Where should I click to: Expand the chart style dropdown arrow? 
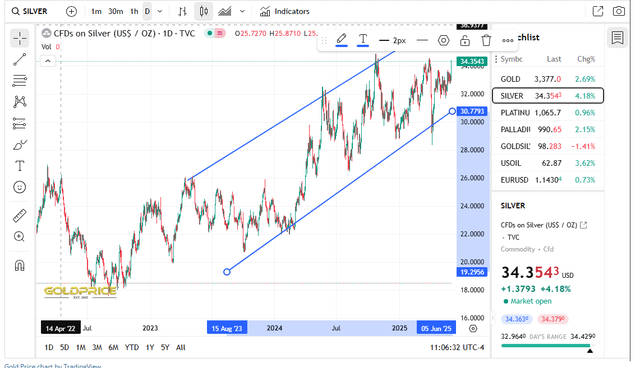(242, 11)
